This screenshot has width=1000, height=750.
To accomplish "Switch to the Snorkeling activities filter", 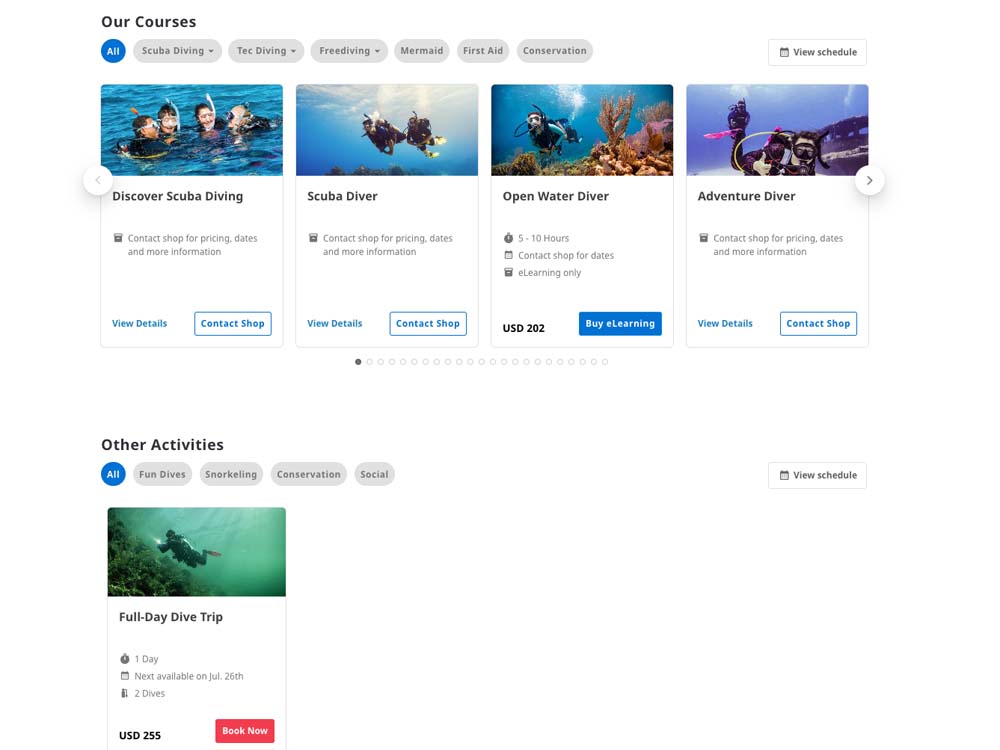I will coord(231,474).
